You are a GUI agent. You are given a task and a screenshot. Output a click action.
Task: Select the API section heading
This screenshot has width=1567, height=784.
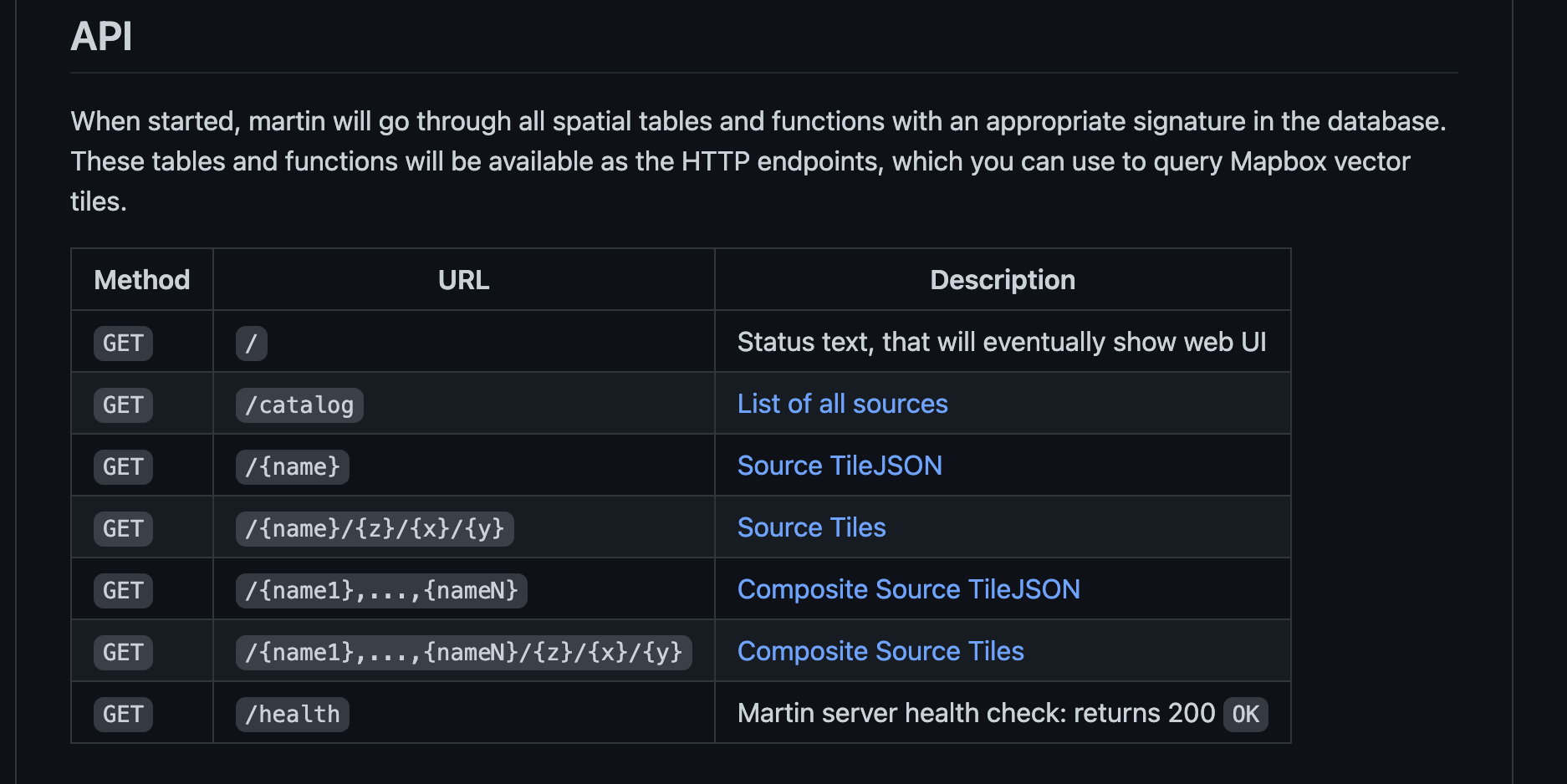[x=101, y=36]
